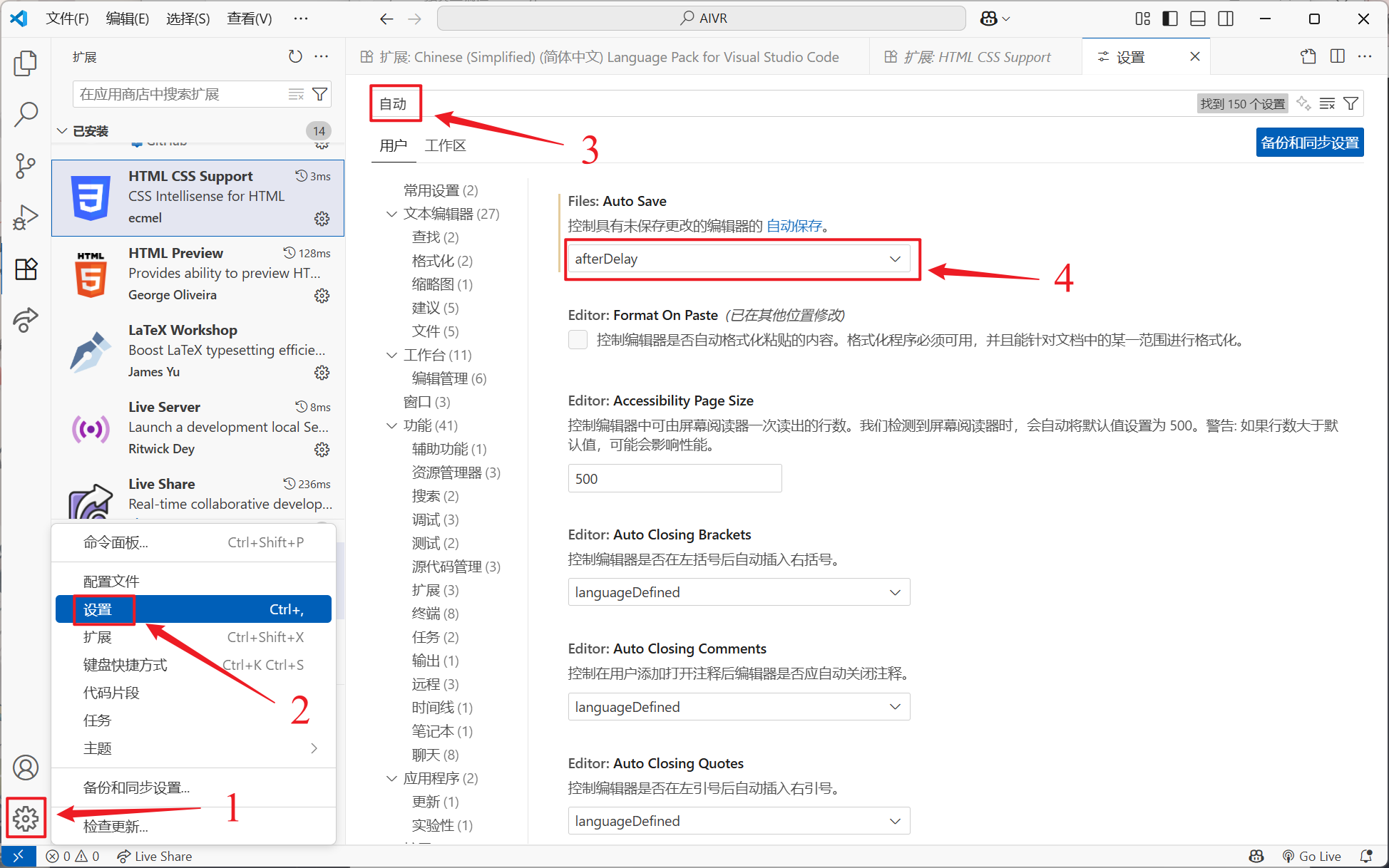Toggle the bottom panel layout icon

pos(1198,19)
